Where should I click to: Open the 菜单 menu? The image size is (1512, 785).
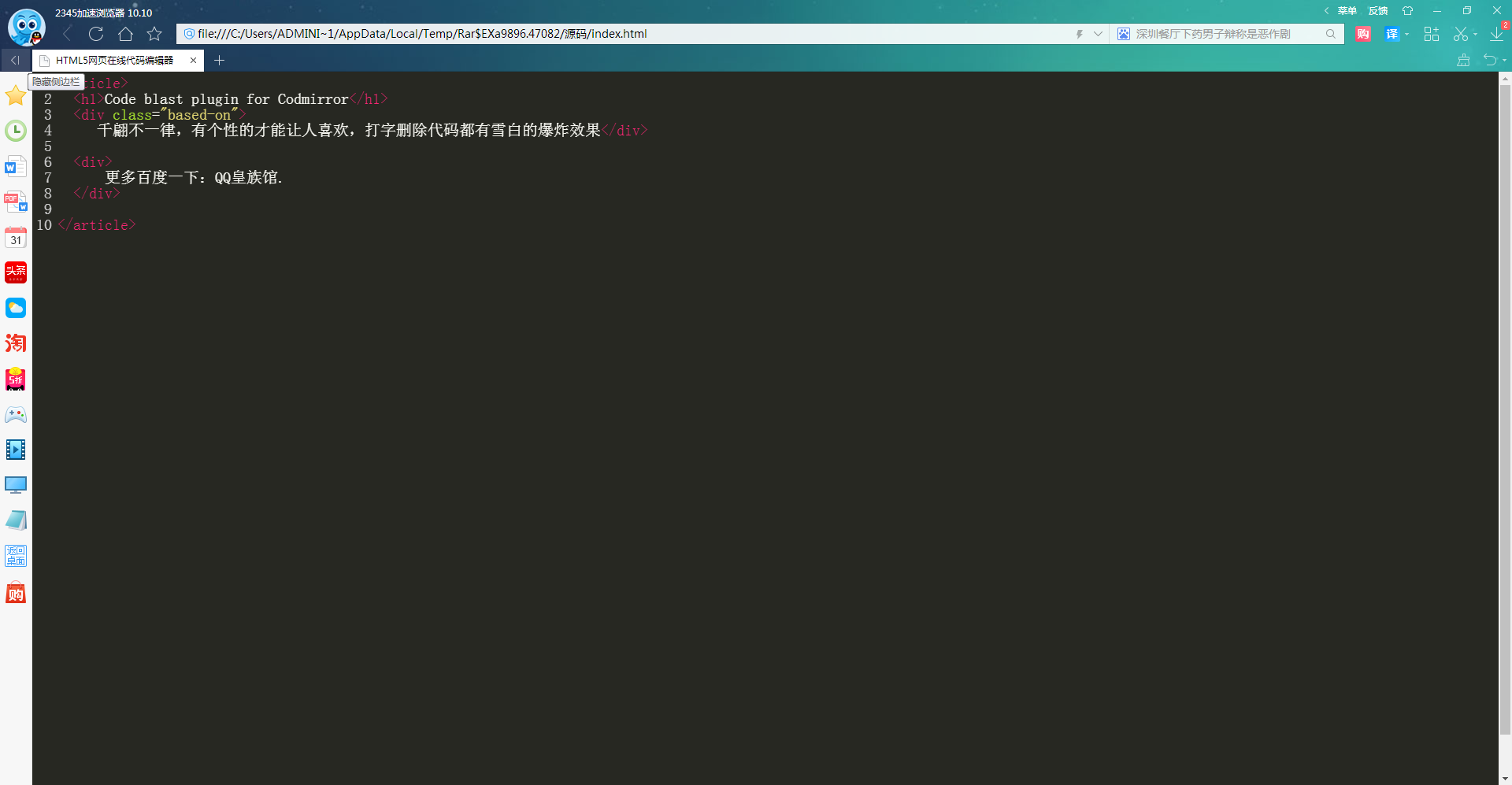(1347, 11)
